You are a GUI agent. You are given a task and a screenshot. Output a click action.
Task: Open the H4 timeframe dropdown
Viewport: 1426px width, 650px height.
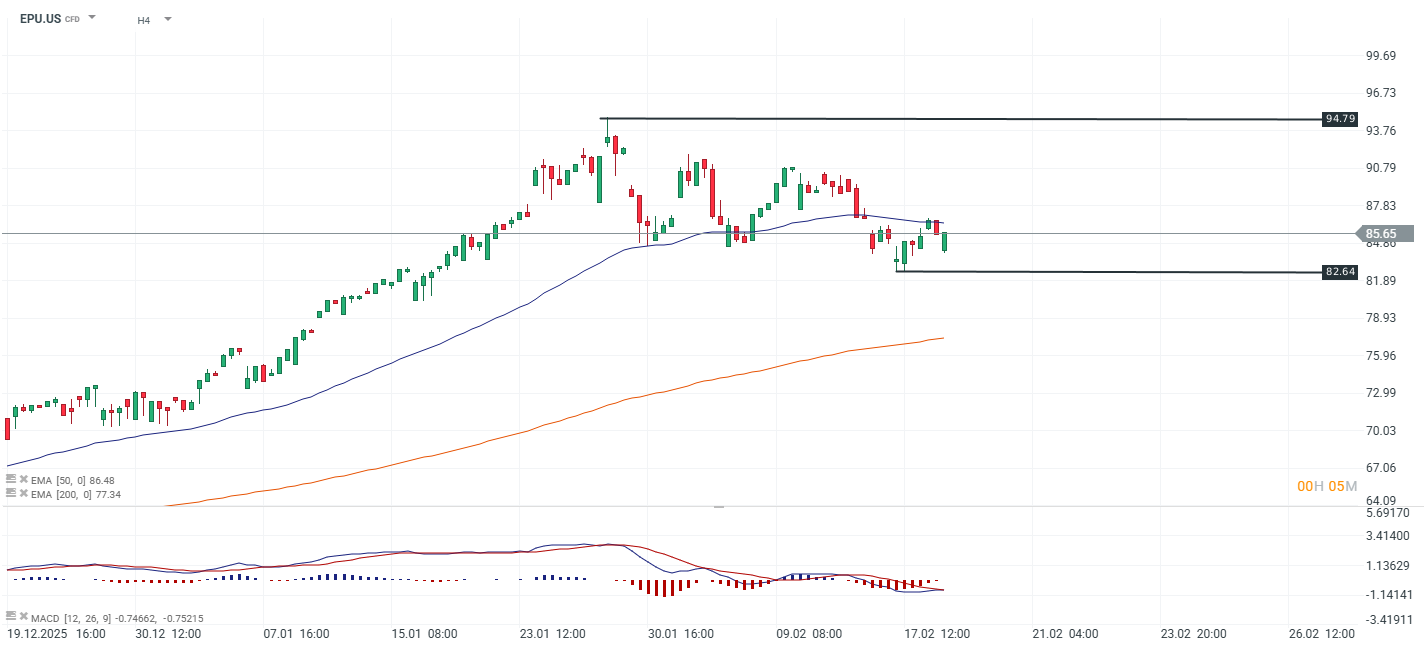tap(167, 18)
